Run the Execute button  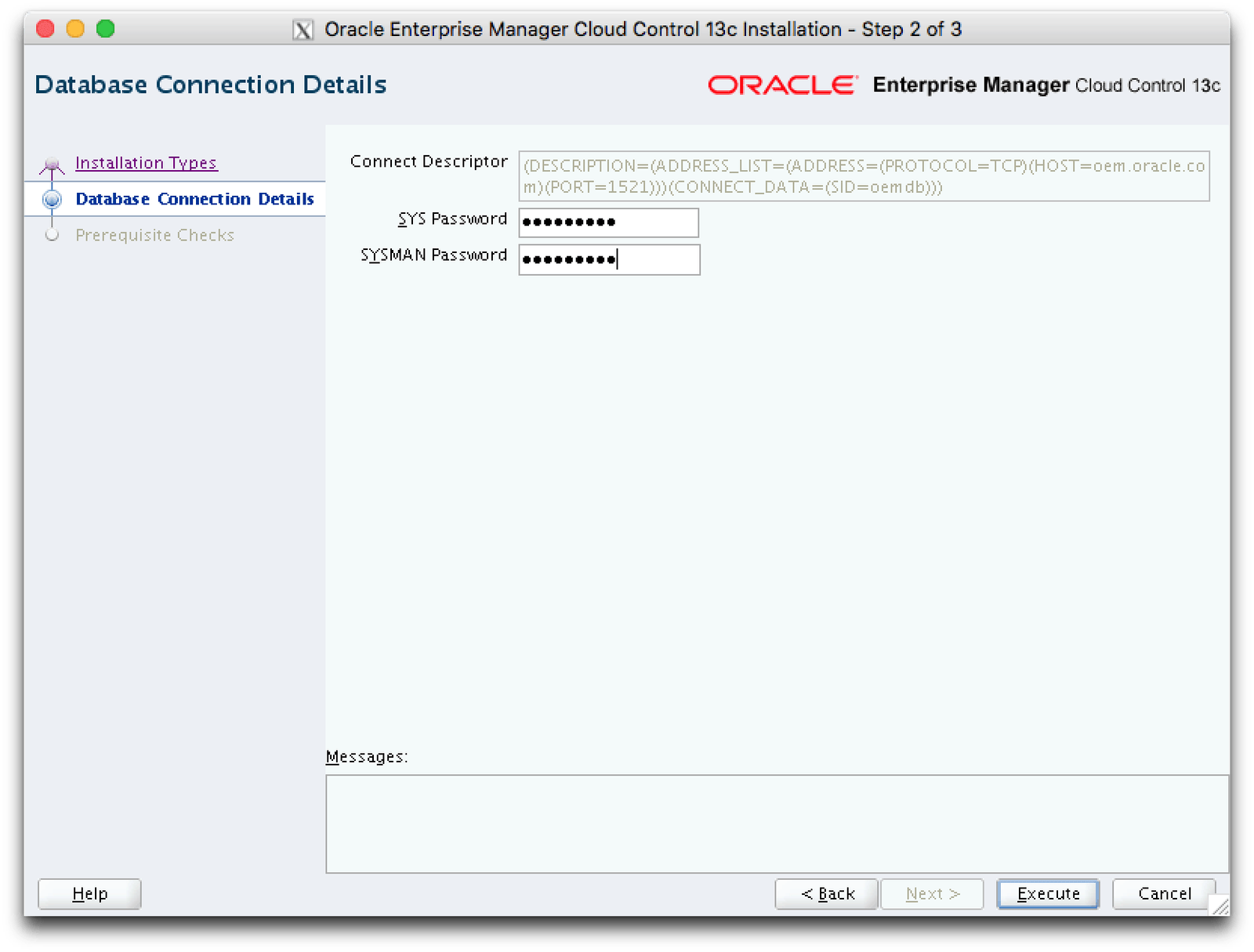click(1048, 894)
